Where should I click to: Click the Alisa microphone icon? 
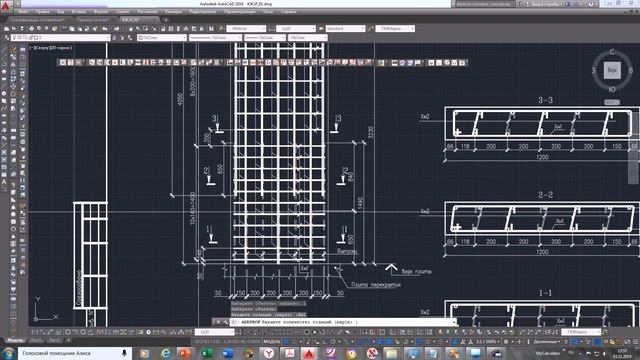[x=124, y=353]
